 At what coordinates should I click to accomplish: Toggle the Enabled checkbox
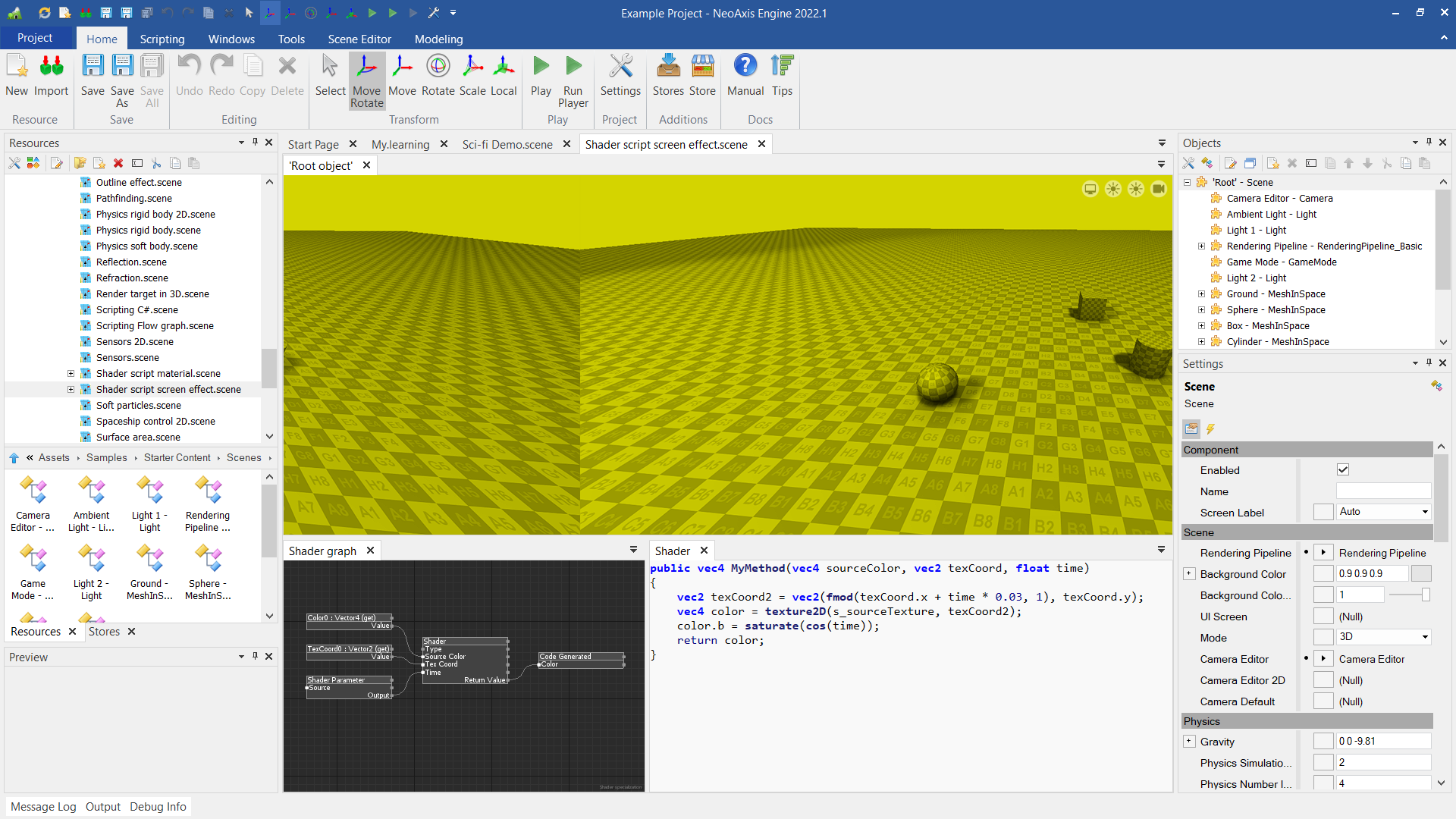(x=1342, y=470)
